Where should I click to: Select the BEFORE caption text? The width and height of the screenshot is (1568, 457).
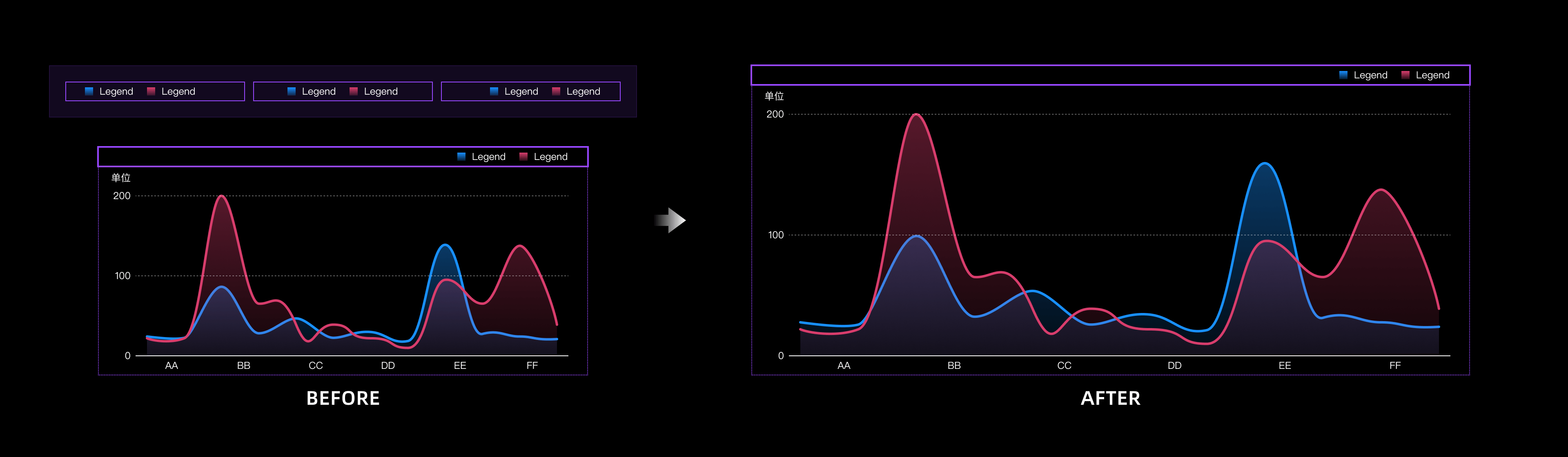[x=343, y=398]
